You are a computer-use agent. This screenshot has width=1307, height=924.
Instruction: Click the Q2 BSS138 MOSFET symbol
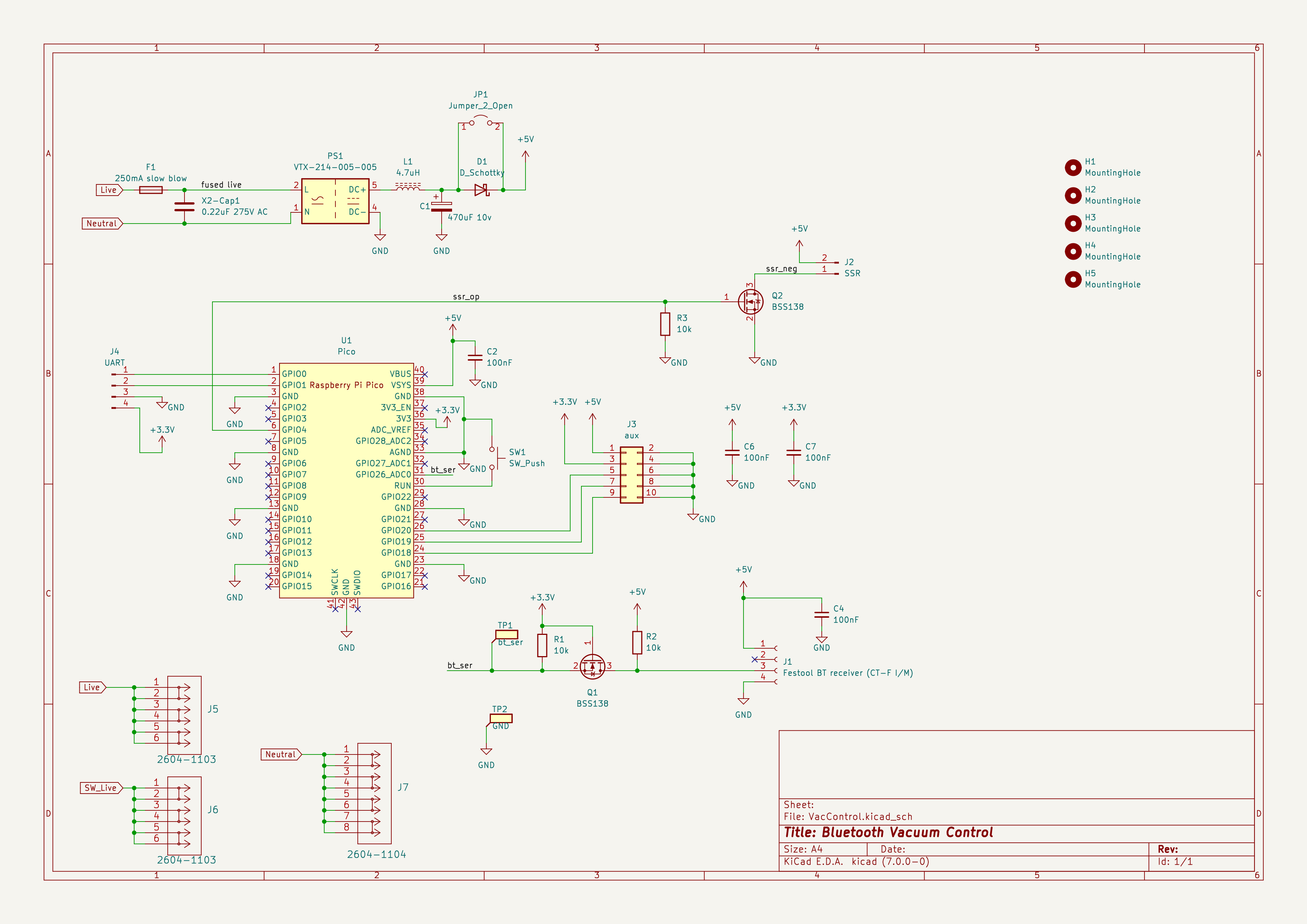pos(751,301)
